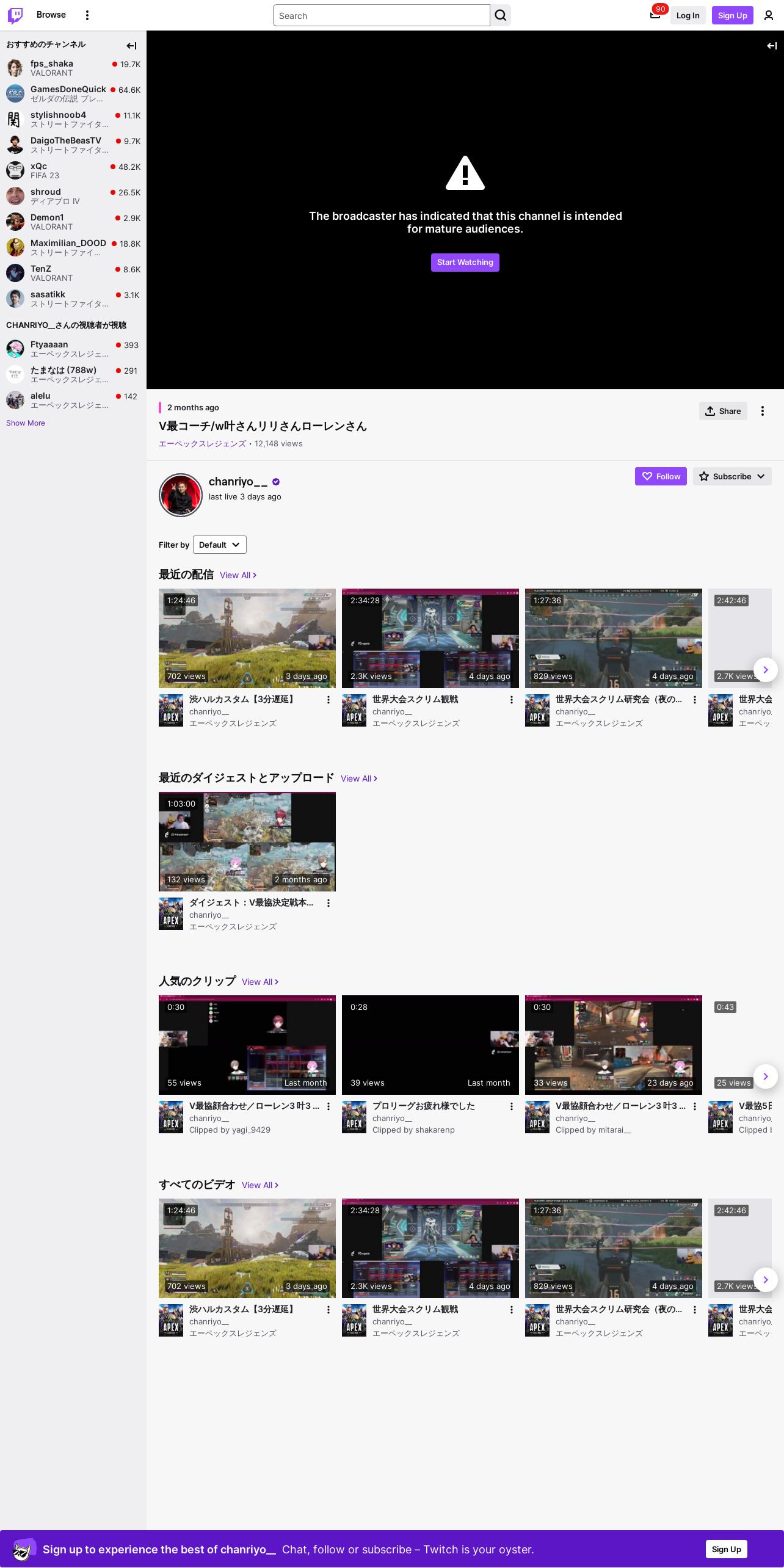The image size is (784, 1568).
Task: Open the notifications inbox with 90 badge
Action: pos(655,15)
